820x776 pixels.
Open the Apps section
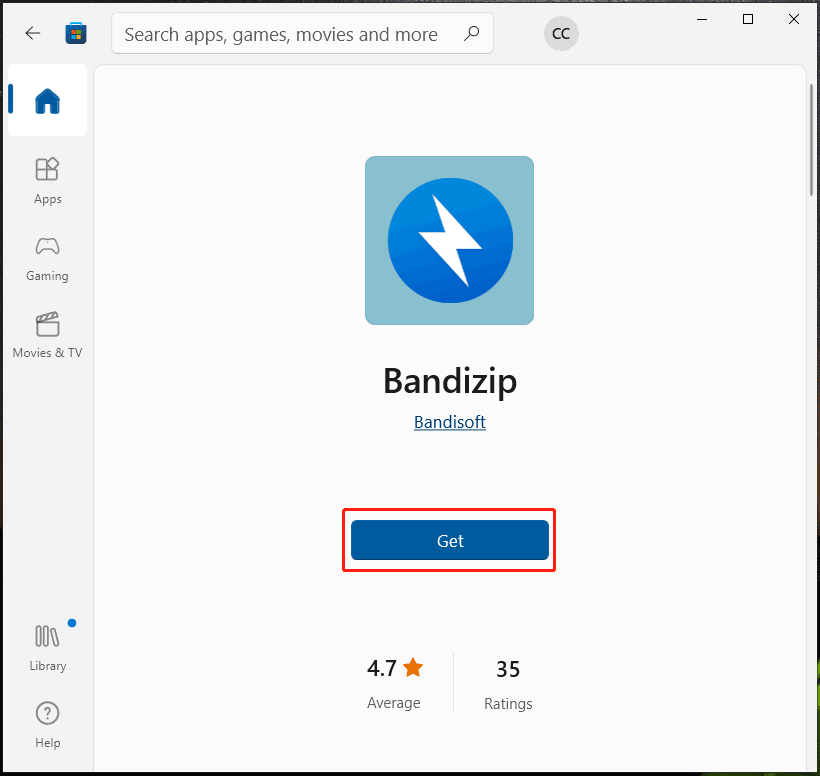click(48, 181)
